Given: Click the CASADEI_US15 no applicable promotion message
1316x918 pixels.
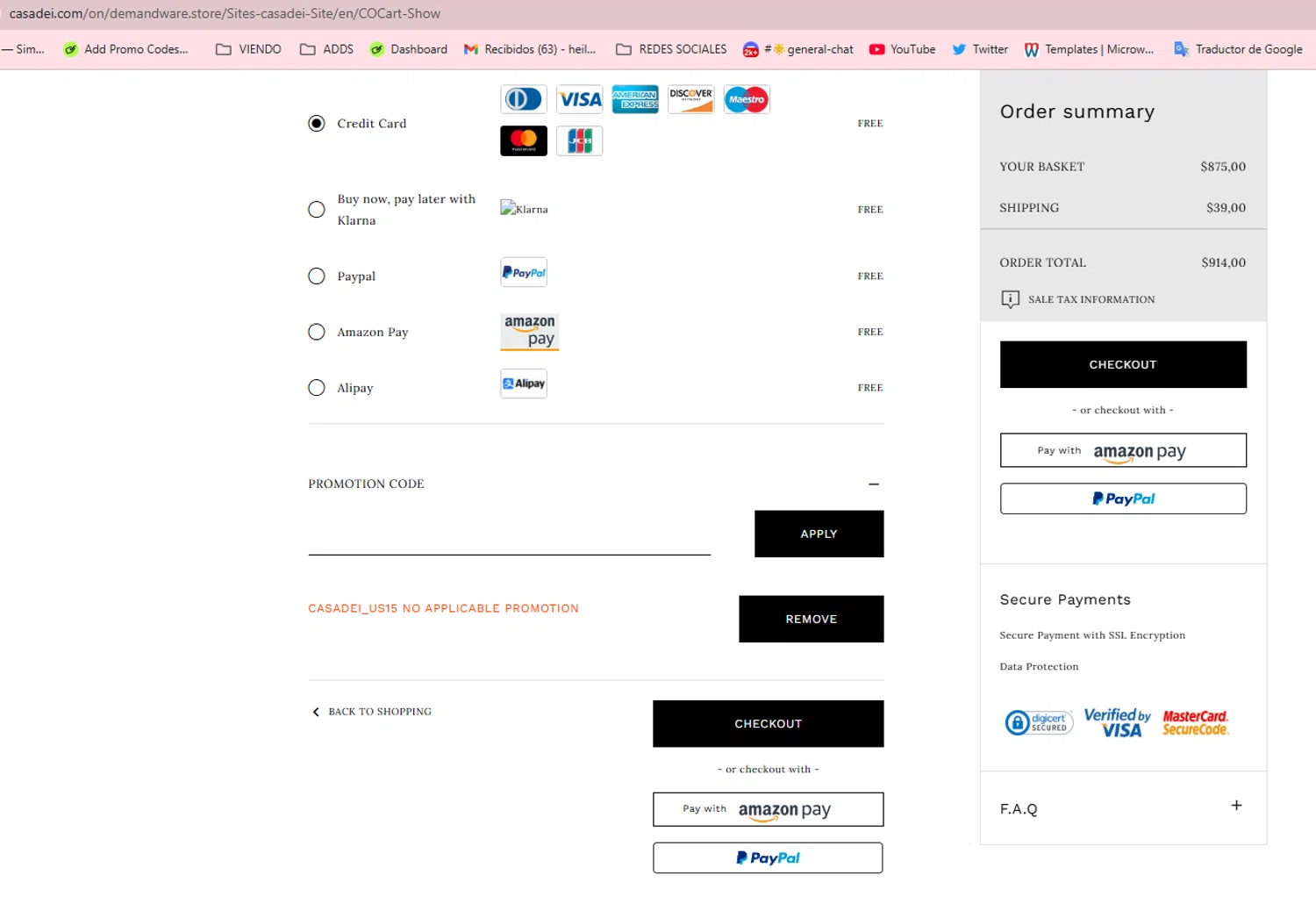Looking at the screenshot, I should (443, 608).
